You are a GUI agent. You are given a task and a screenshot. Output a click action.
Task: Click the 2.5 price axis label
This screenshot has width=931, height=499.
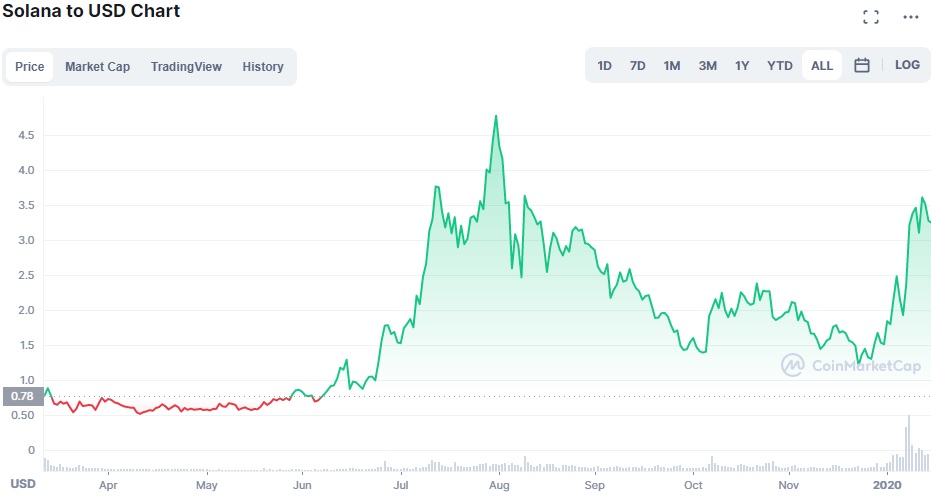pos(26,275)
